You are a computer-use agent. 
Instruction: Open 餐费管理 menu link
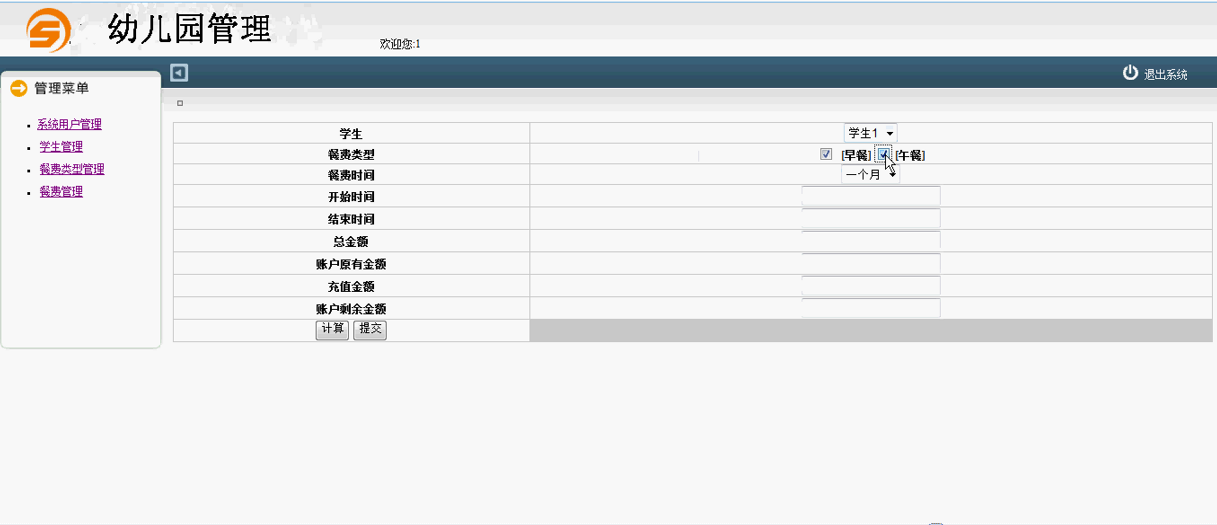tap(61, 192)
